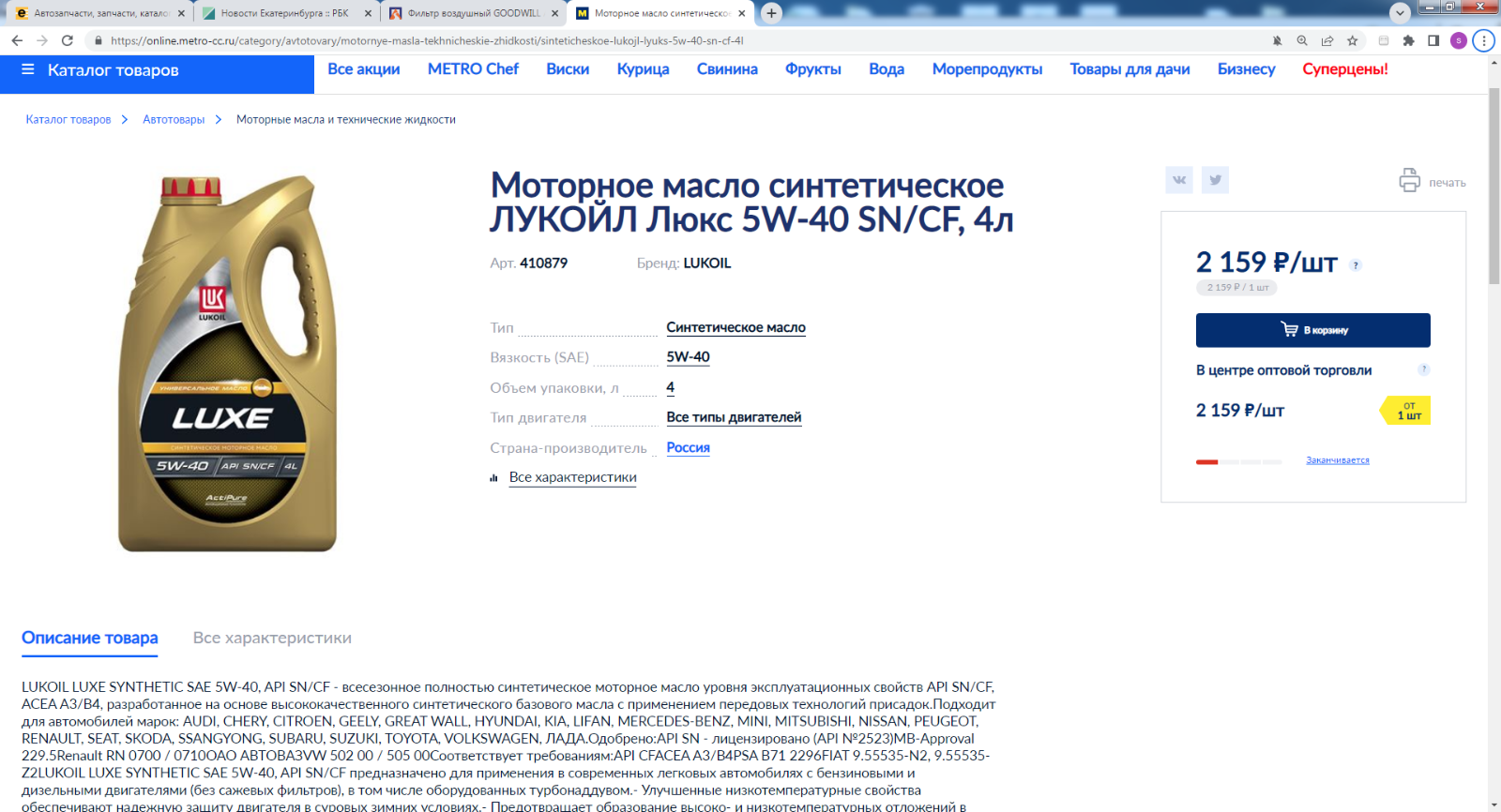This screenshot has height=812, width=1501.
Task: Open Фрукты category
Action: (x=813, y=69)
